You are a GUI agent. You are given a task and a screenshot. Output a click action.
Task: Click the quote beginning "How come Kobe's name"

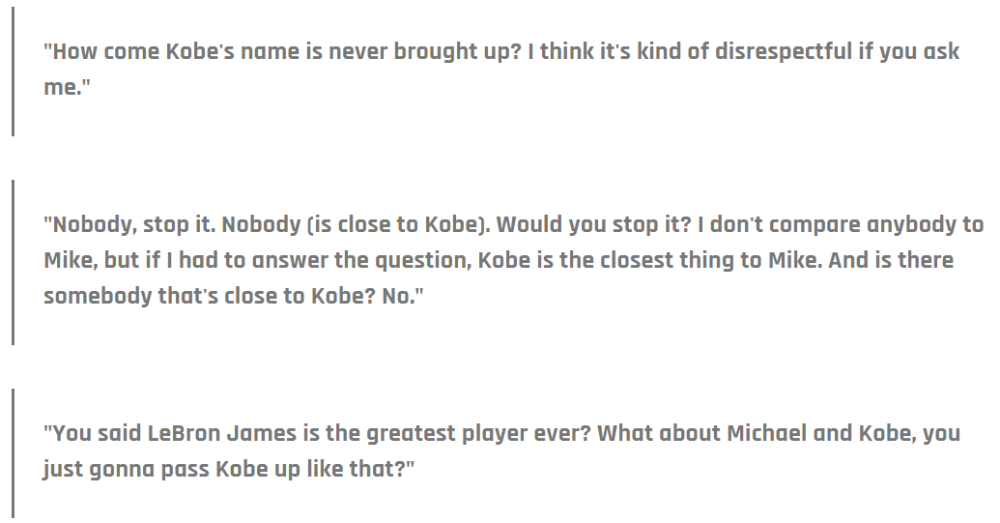[x=501, y=69]
